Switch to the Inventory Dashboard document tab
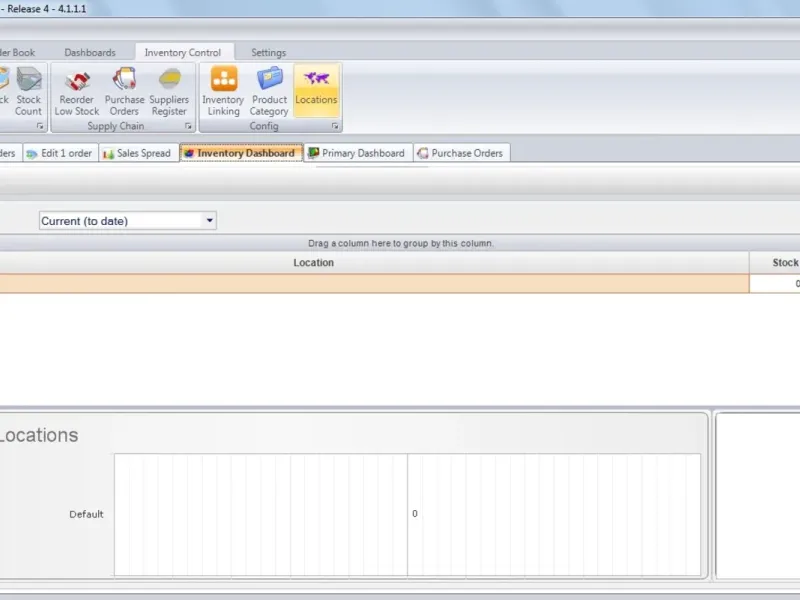The width and height of the screenshot is (800, 600). coord(241,153)
